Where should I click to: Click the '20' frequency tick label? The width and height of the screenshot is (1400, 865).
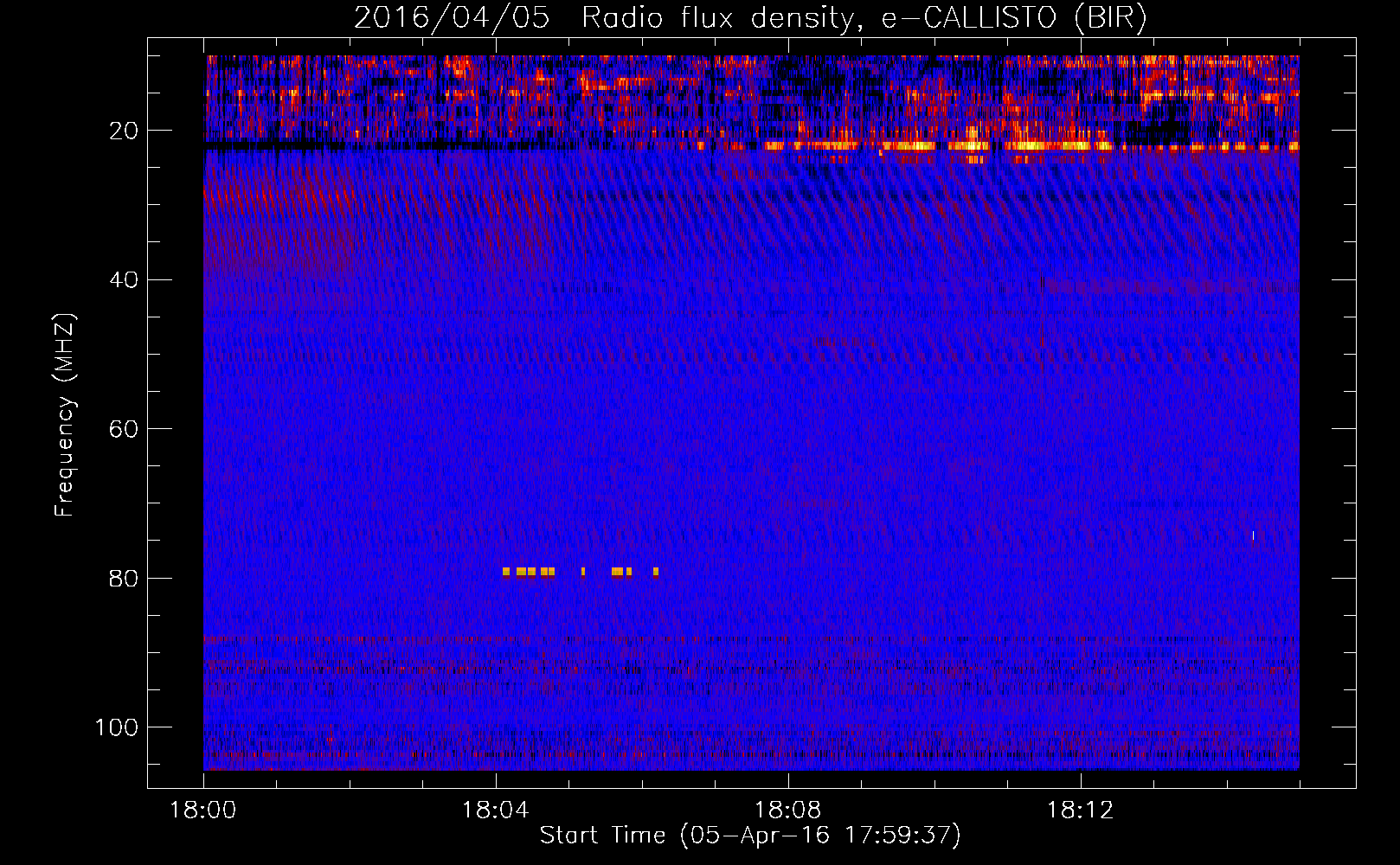124,131
